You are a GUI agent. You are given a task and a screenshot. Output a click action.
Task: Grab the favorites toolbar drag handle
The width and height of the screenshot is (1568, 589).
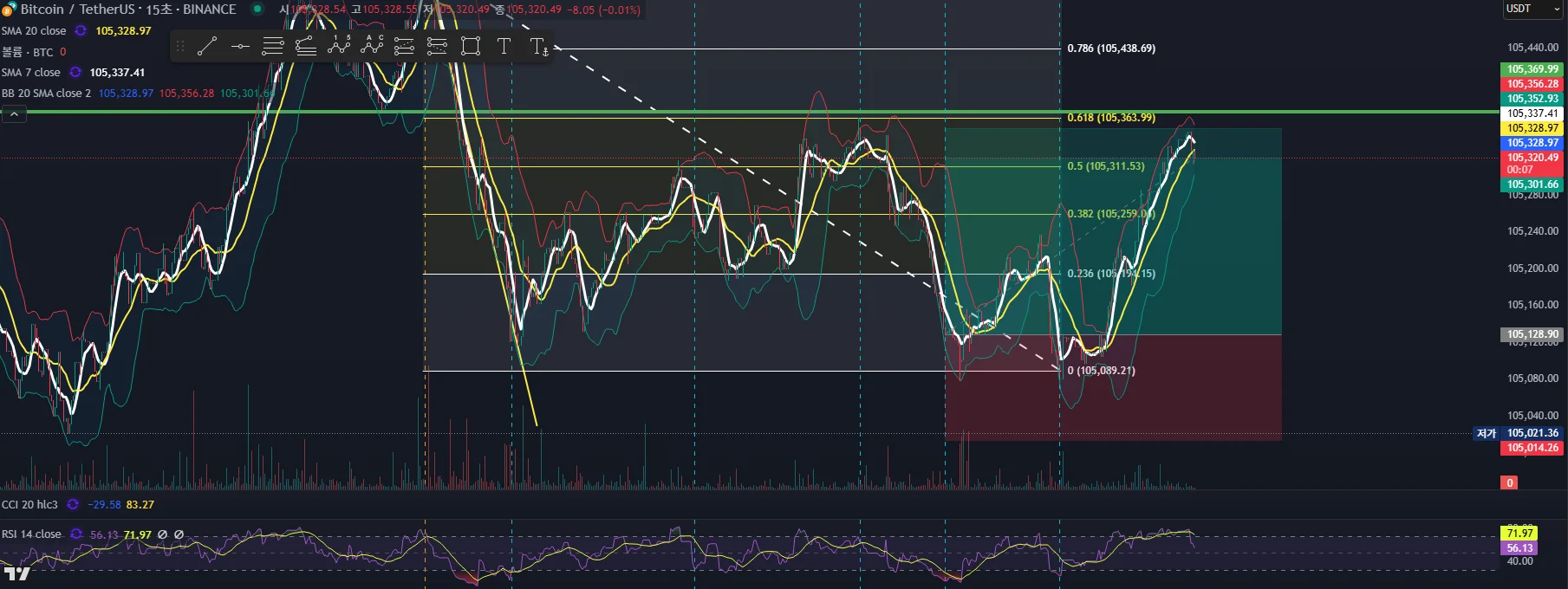click(180, 46)
